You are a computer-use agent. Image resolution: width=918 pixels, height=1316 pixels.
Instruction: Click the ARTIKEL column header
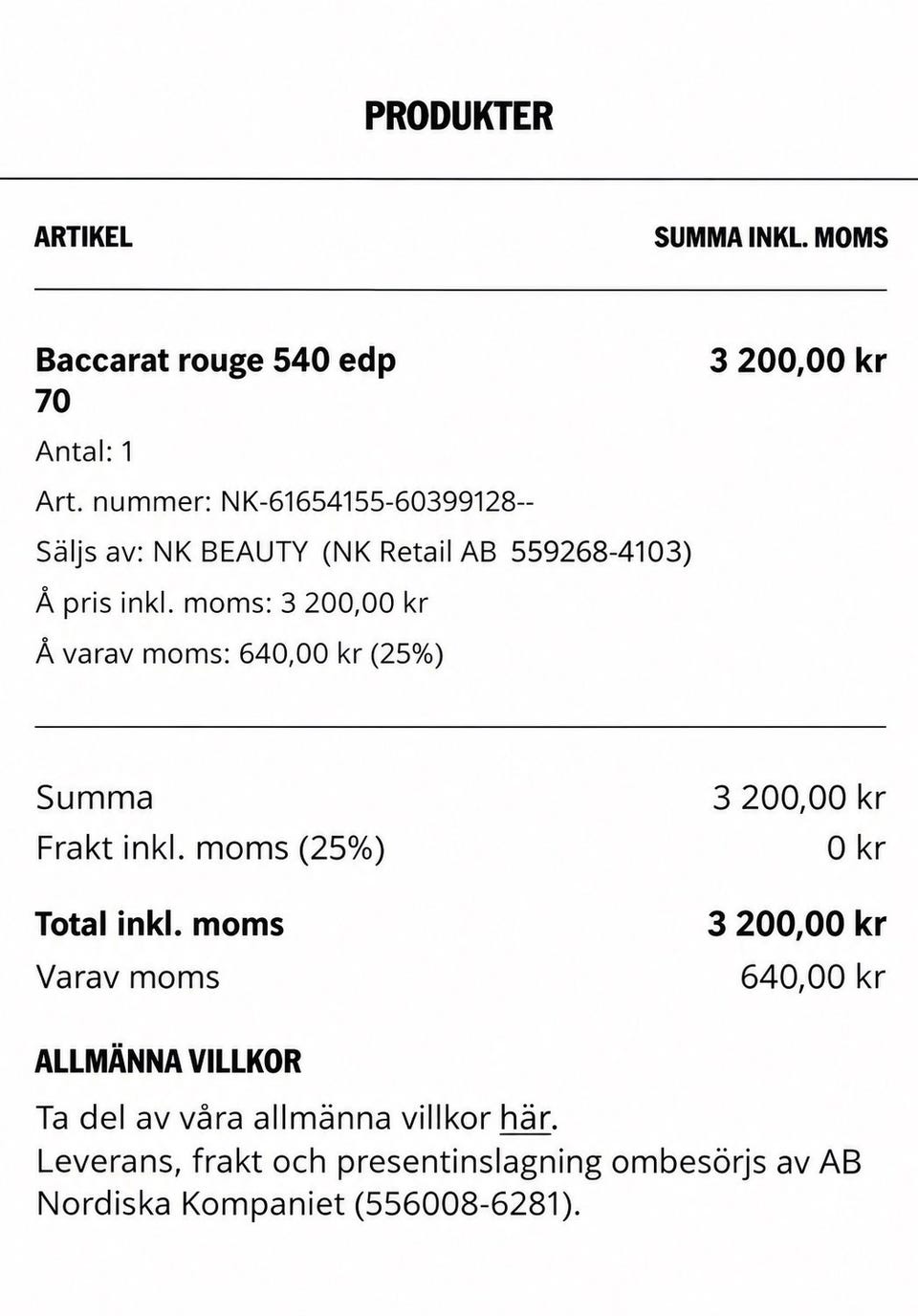pos(83,237)
